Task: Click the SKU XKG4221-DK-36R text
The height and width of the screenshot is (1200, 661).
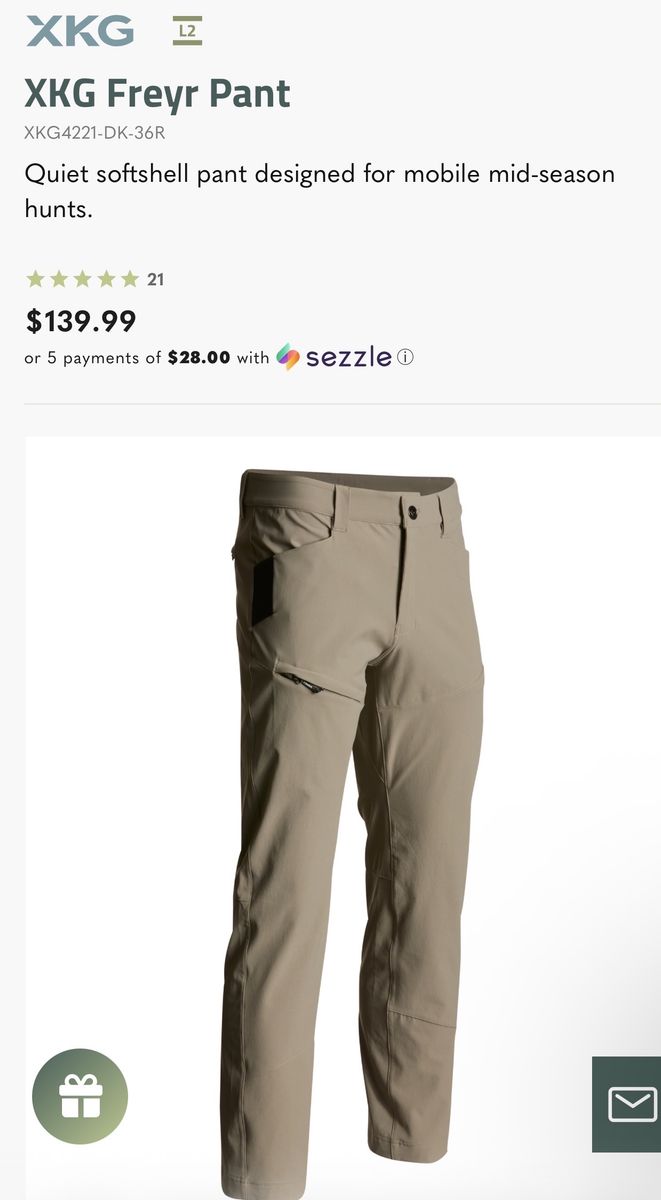Action: point(95,132)
